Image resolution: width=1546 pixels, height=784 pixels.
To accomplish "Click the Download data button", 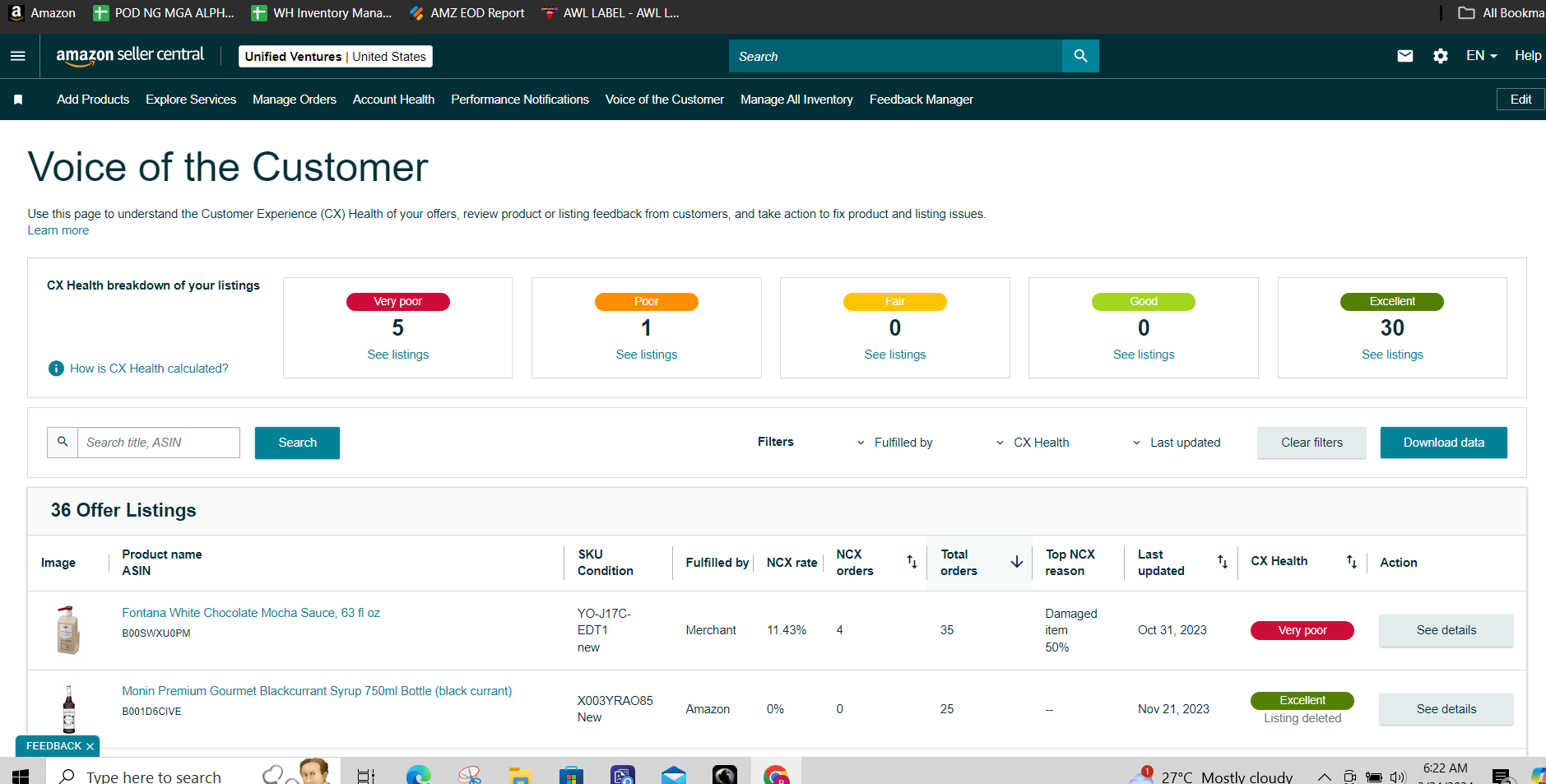I will [x=1444, y=443].
